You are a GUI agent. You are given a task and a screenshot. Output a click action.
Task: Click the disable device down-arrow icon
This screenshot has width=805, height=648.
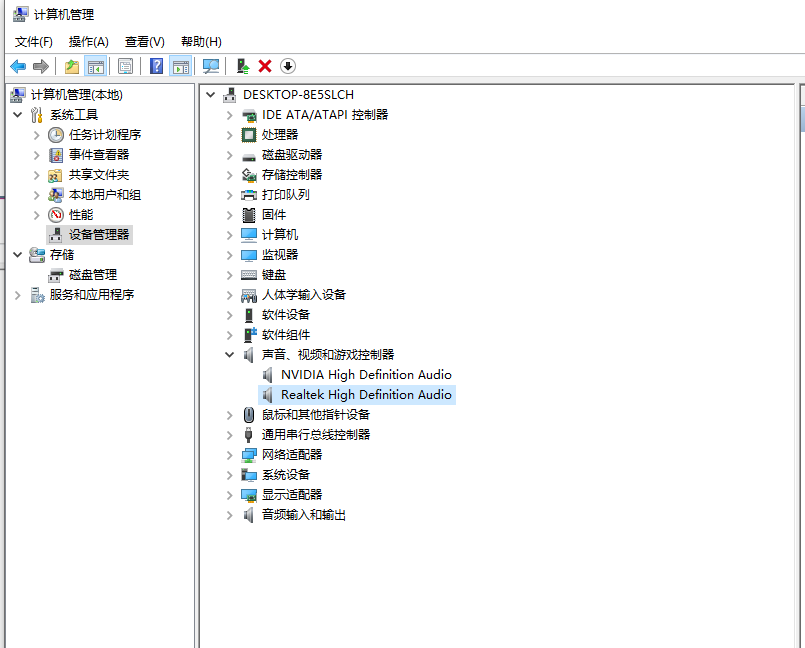click(287, 65)
